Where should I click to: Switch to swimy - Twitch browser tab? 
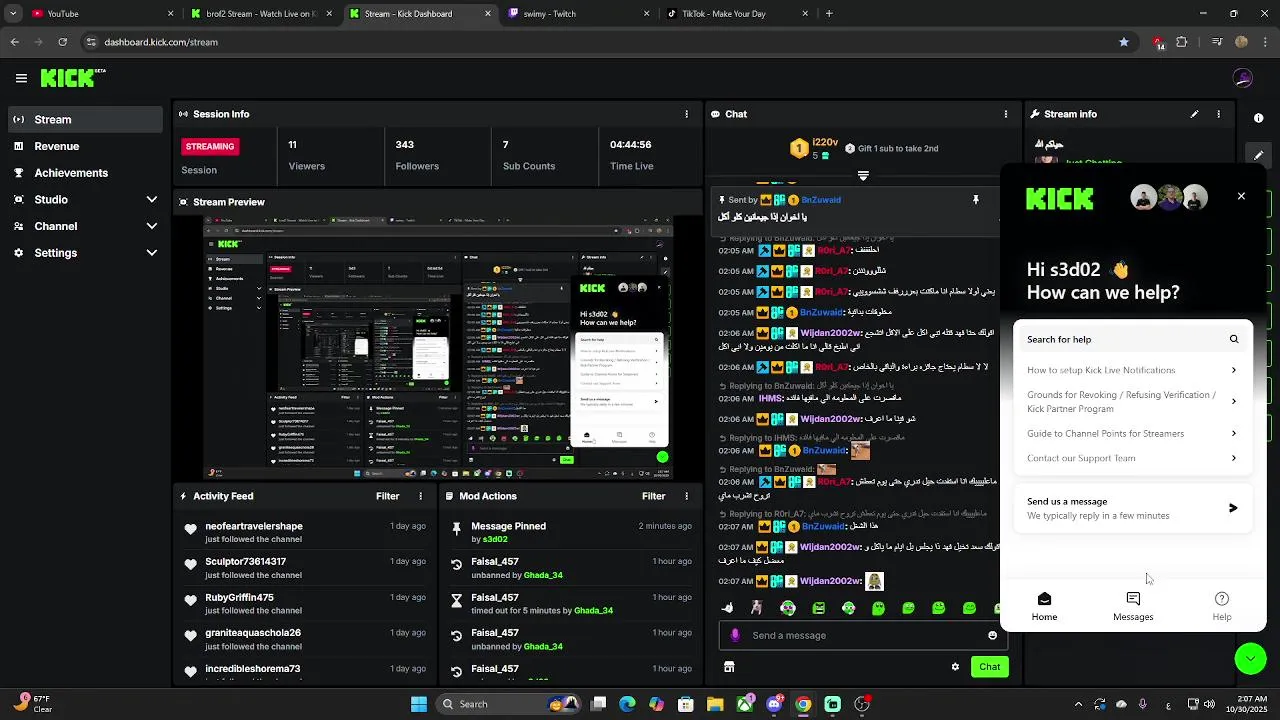tap(578, 14)
